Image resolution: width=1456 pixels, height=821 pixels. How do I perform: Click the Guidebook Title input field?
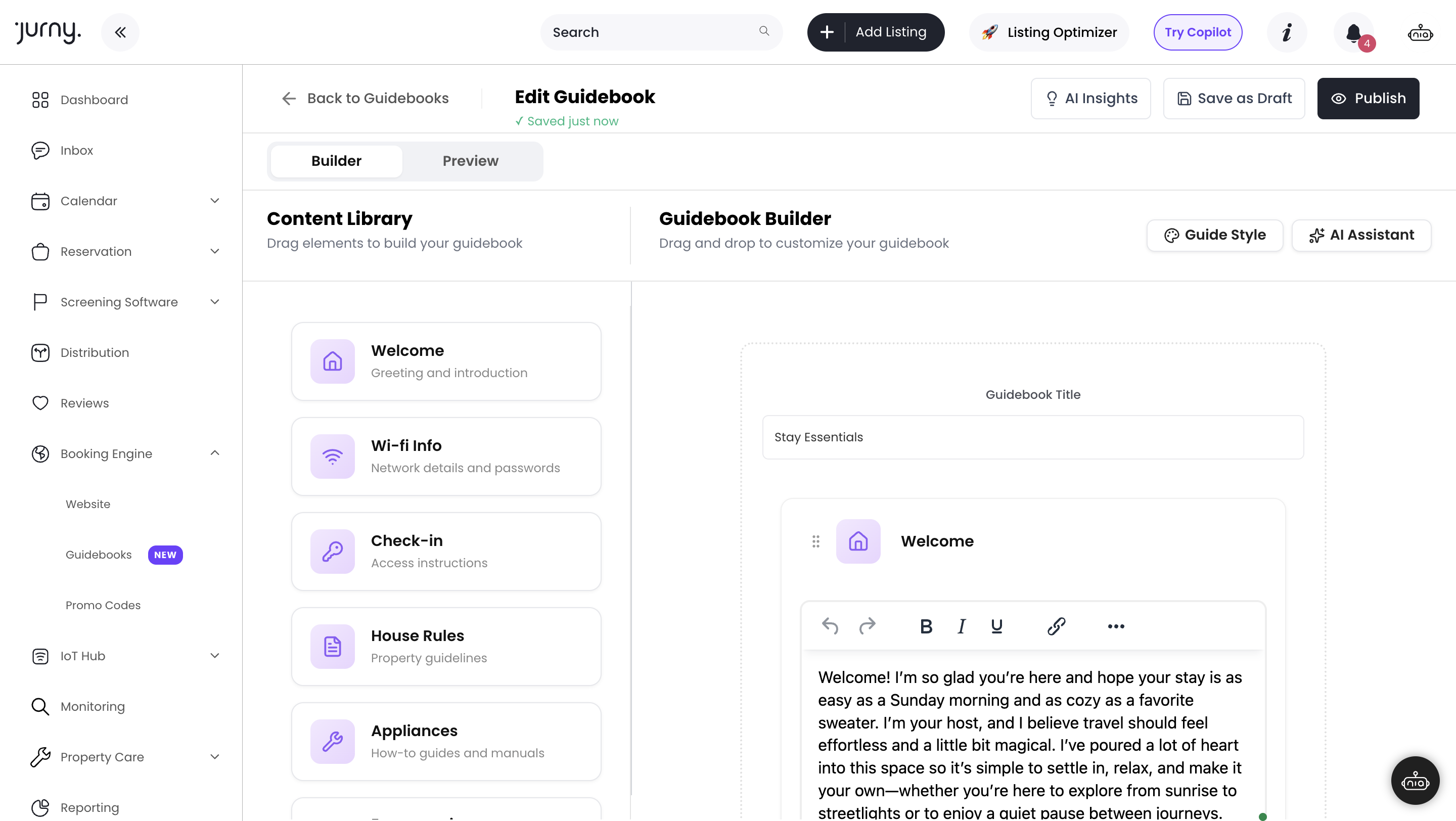1032,437
